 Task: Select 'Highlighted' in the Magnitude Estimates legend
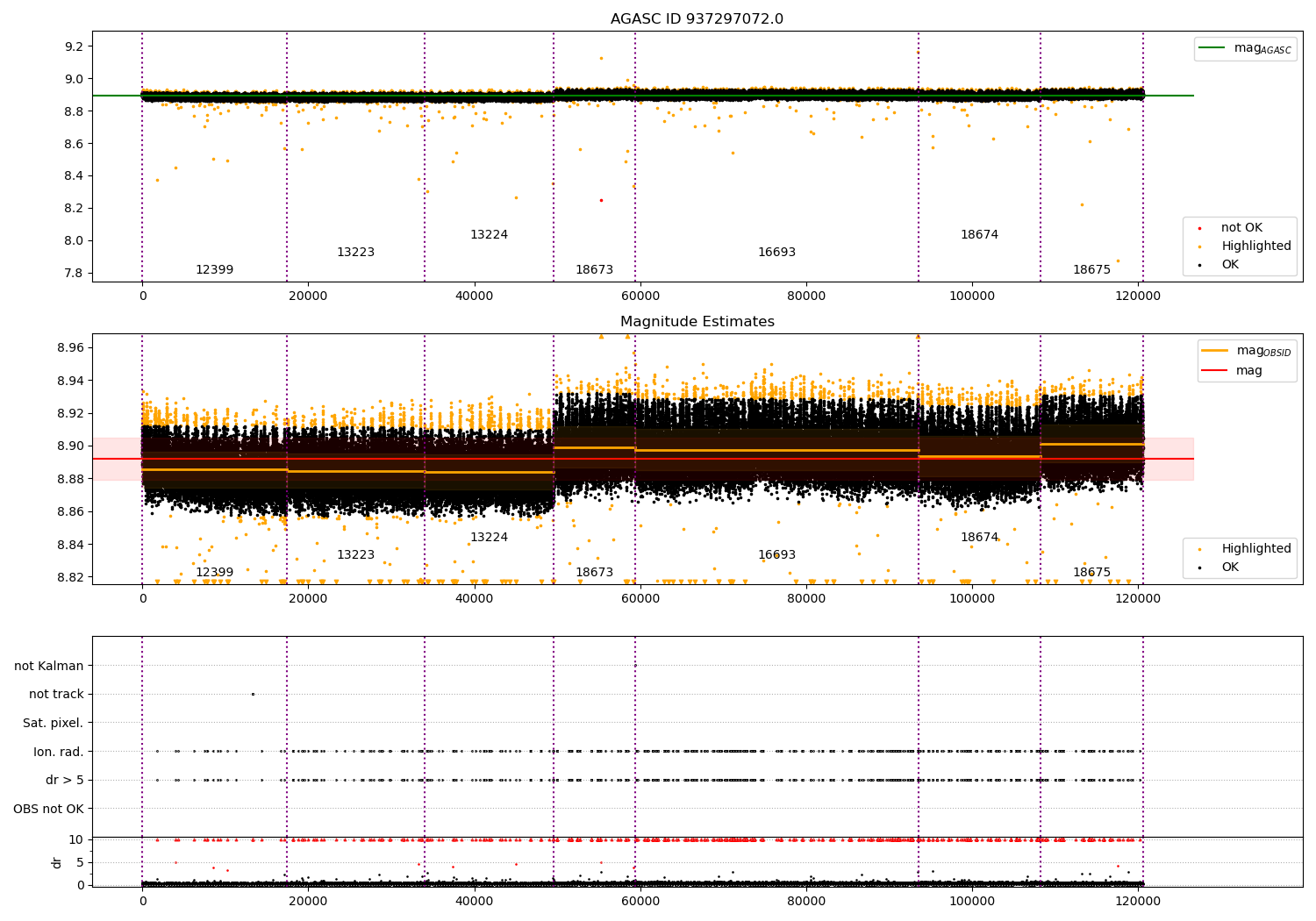click(1256, 549)
